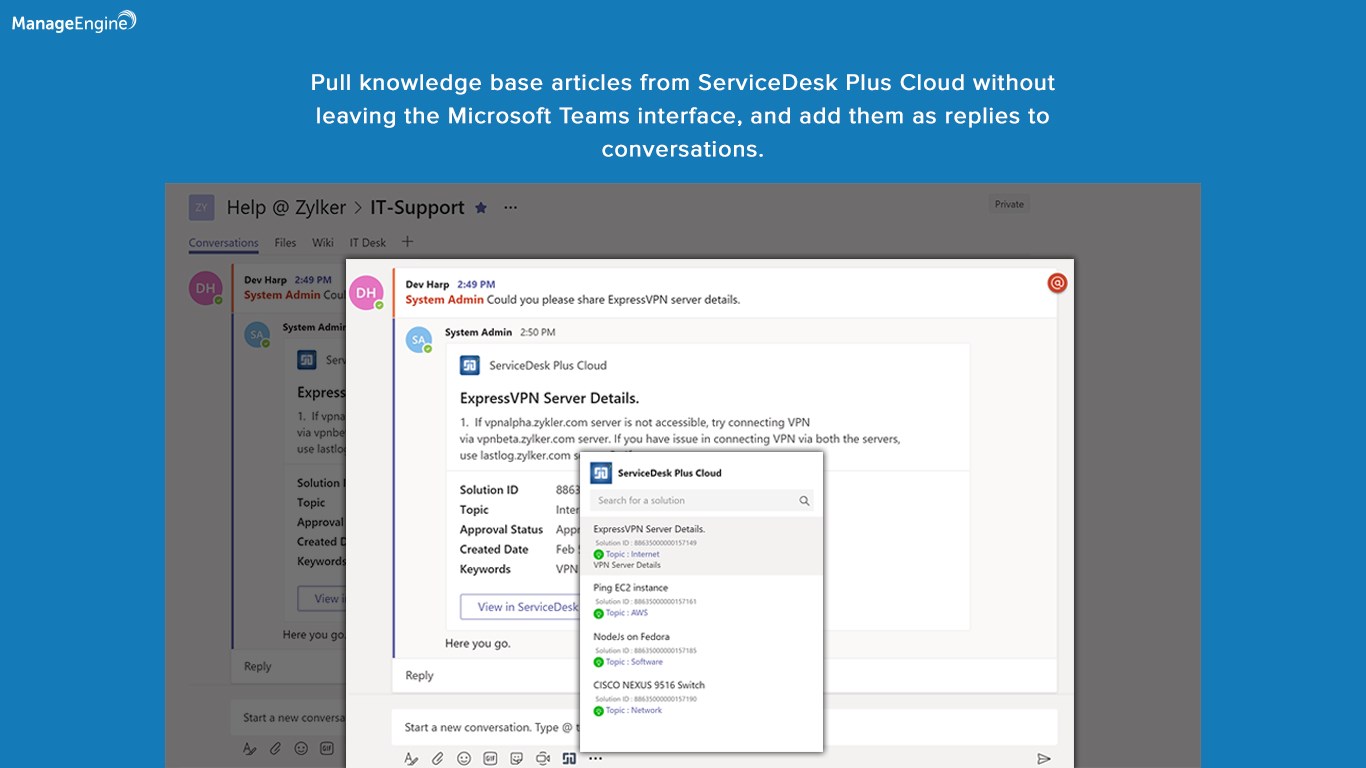Click System Admin's SA avatar in foreground conversation
The width and height of the screenshot is (1366, 768).
419,340
